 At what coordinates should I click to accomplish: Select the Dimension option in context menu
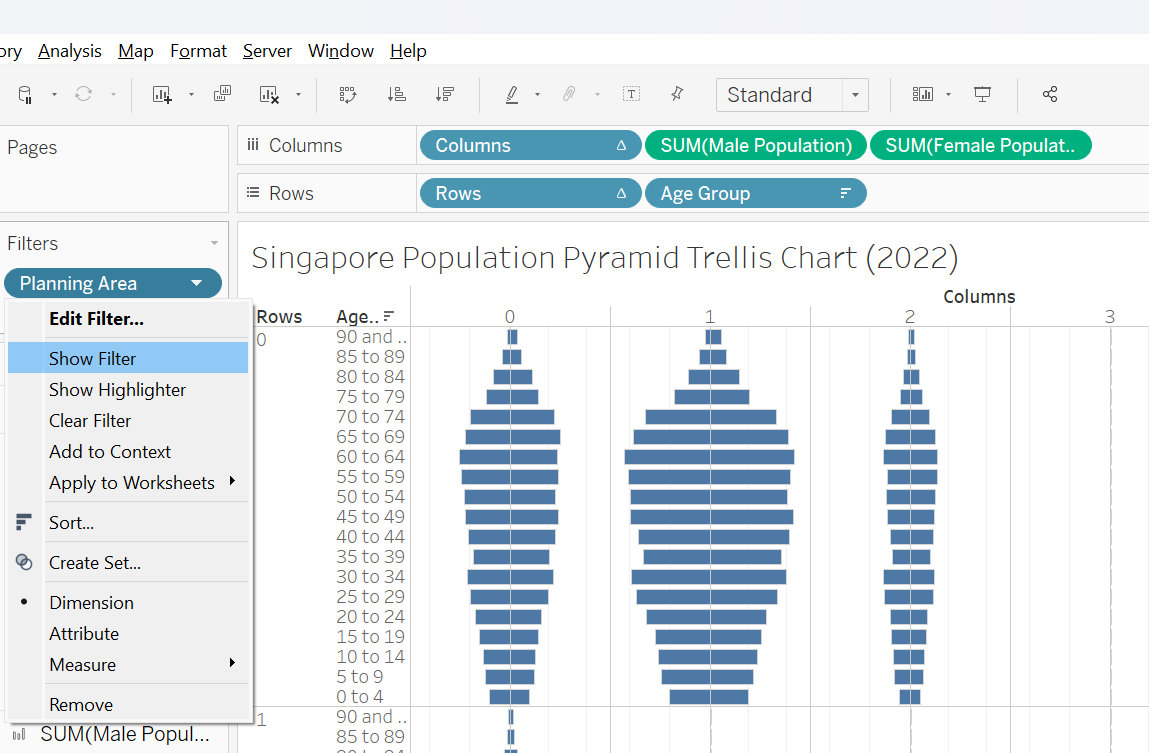coord(91,603)
